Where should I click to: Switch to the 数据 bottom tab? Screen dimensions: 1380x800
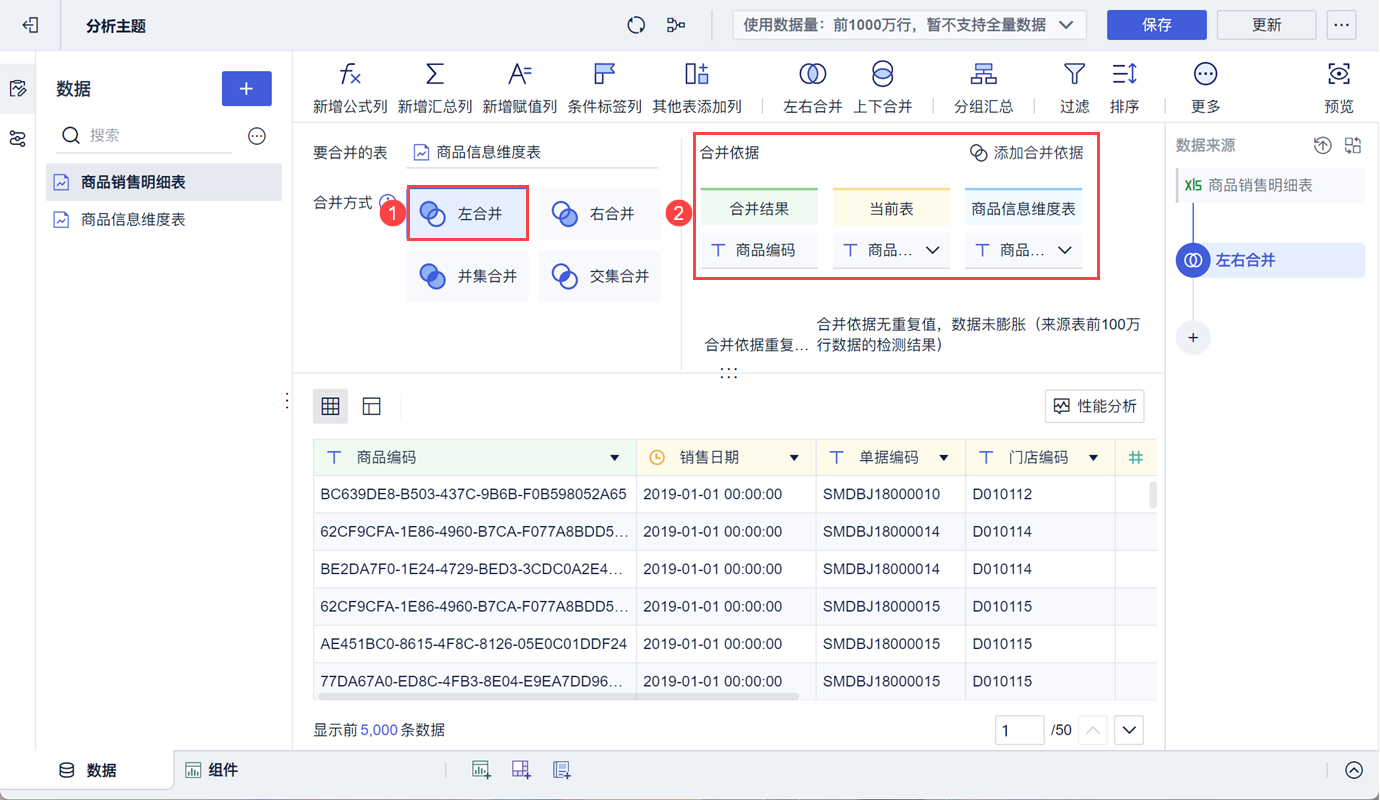point(87,770)
